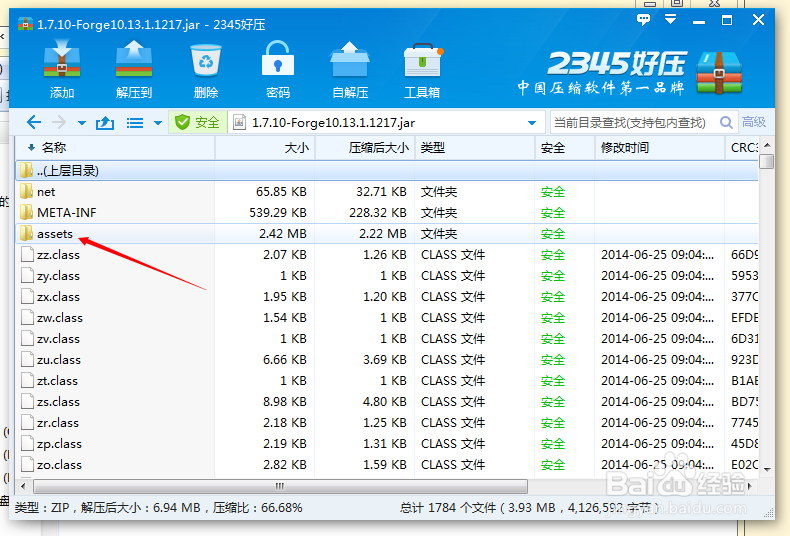Select the zs.class file name
The width and height of the screenshot is (790, 536).
58,402
